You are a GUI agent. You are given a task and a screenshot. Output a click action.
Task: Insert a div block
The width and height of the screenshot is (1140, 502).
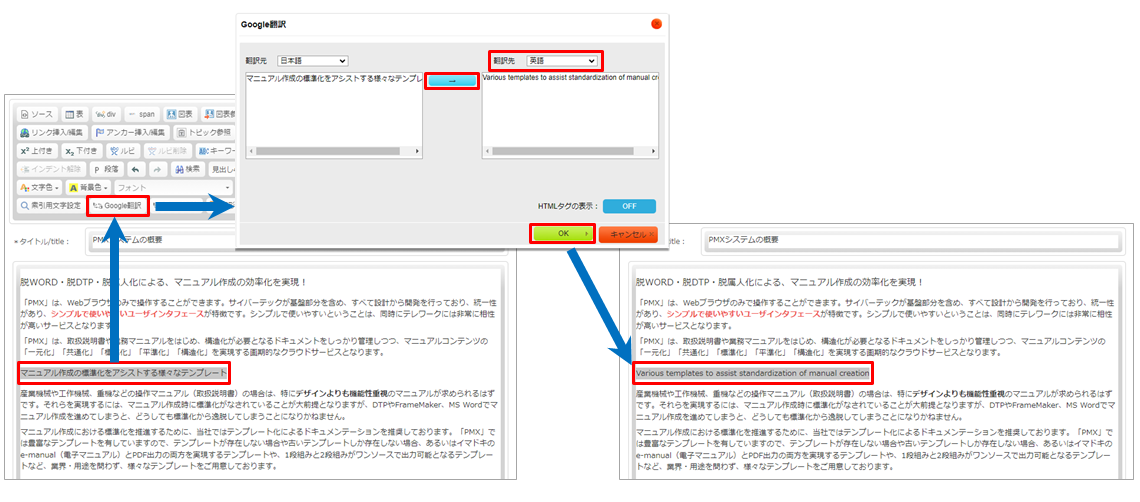coord(106,114)
